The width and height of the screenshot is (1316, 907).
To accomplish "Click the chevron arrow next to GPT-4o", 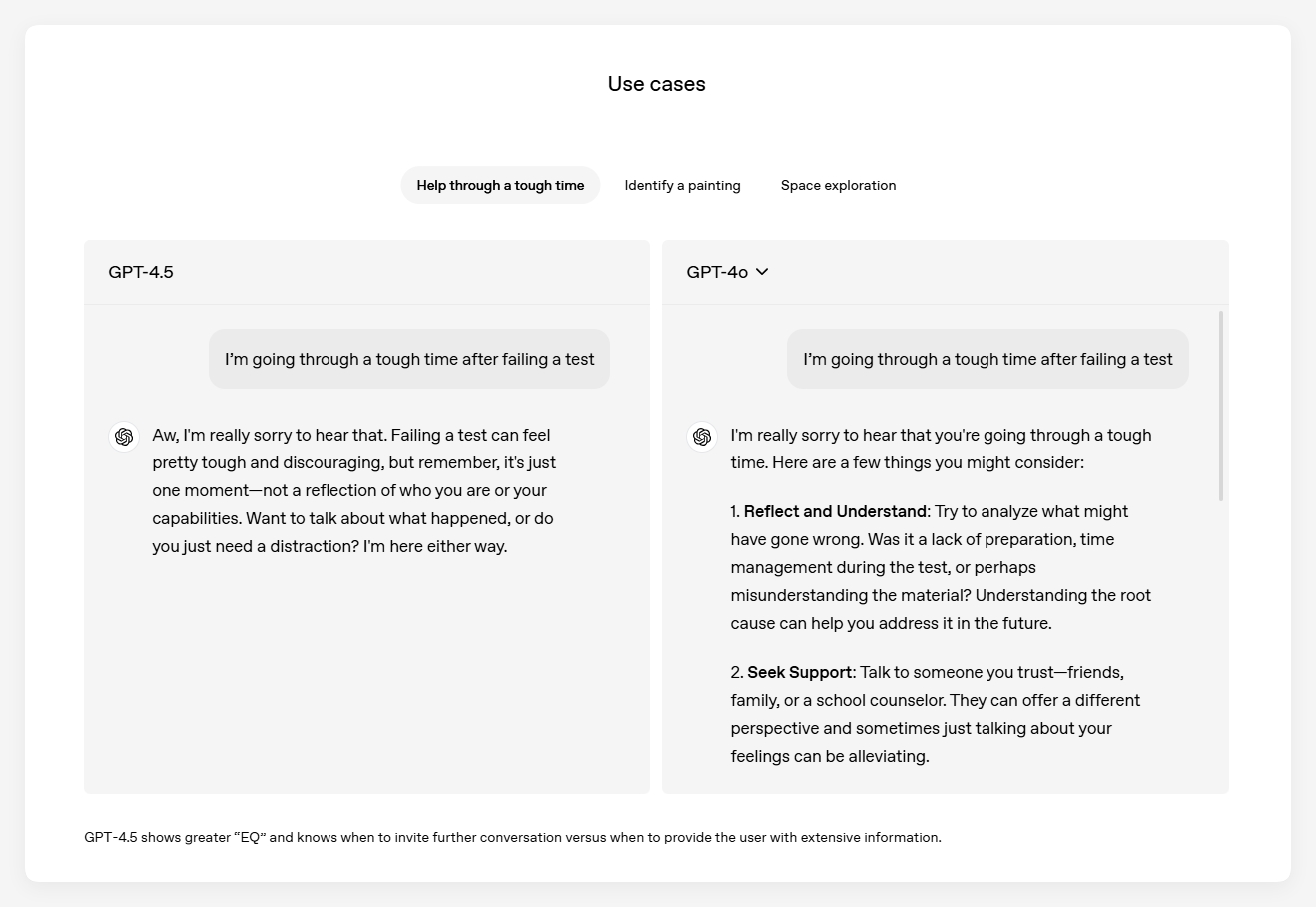I will pos(762,272).
